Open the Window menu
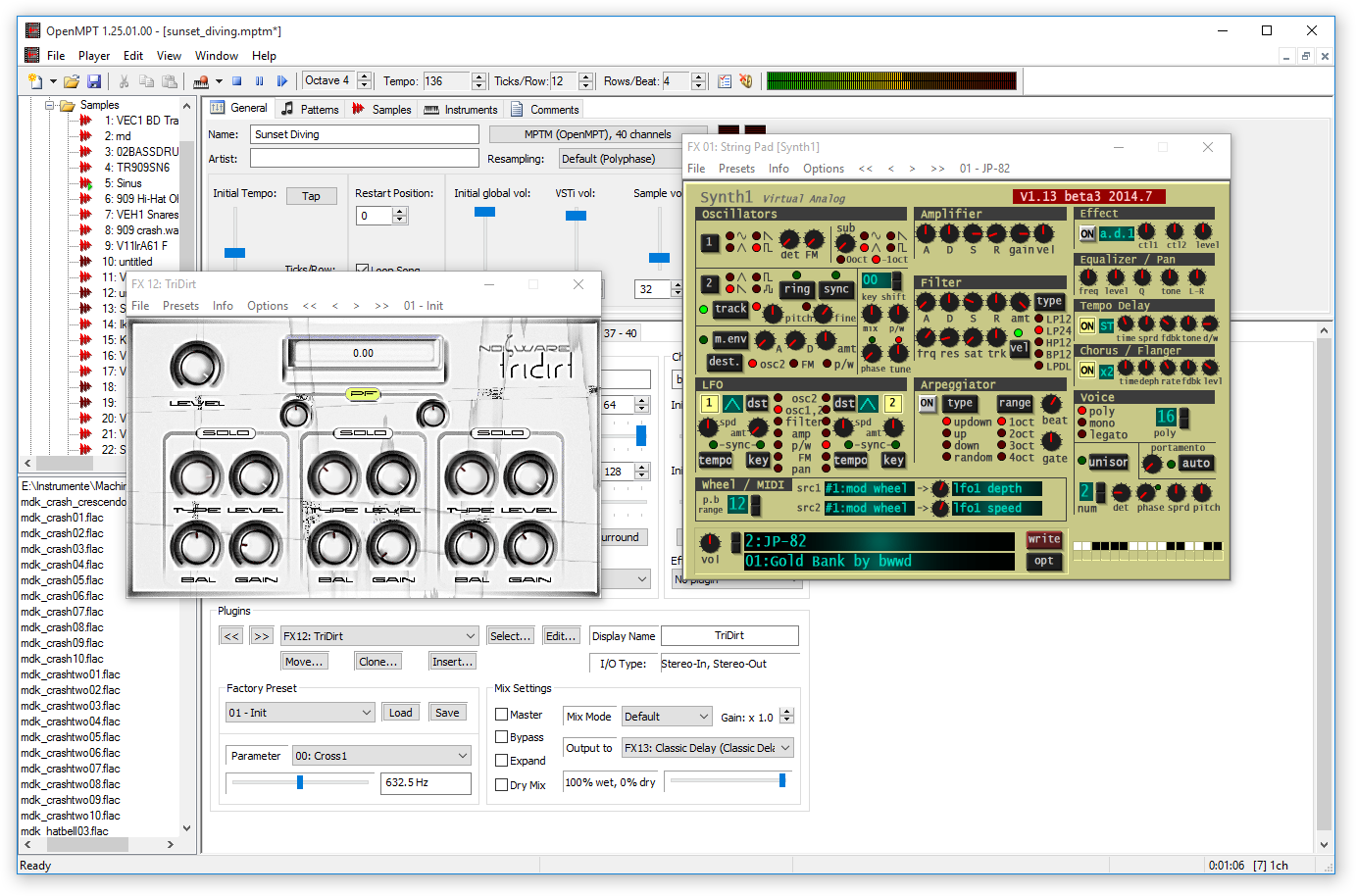 [x=217, y=56]
